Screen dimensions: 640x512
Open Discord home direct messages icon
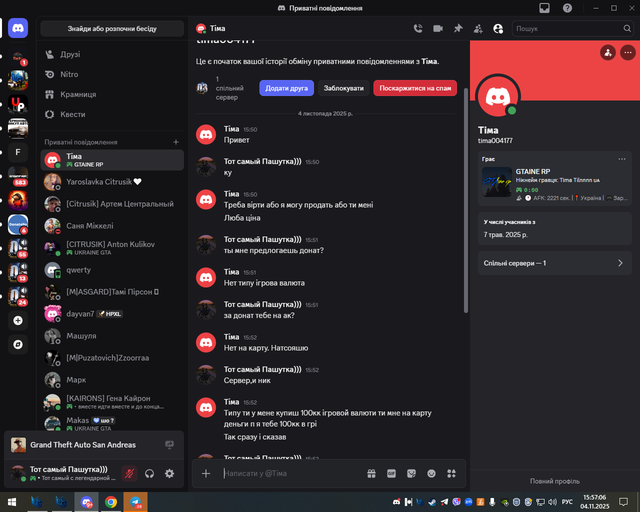[18, 28]
